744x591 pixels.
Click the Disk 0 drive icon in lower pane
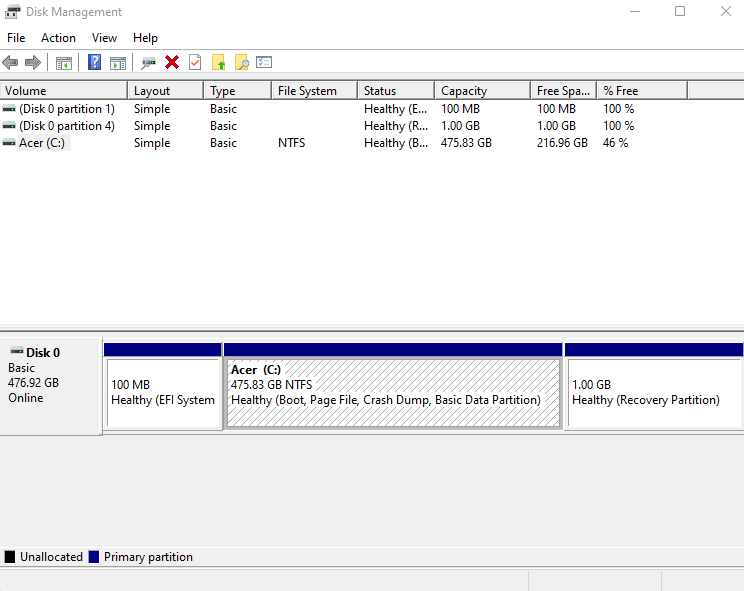coord(17,351)
